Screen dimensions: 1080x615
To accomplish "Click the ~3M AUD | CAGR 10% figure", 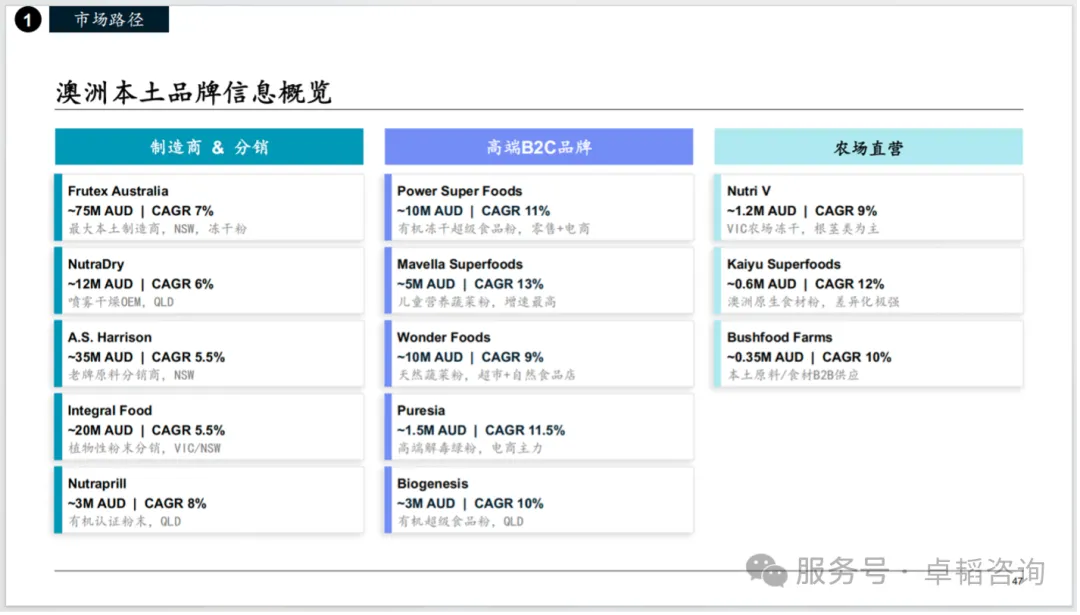I will [x=470, y=503].
